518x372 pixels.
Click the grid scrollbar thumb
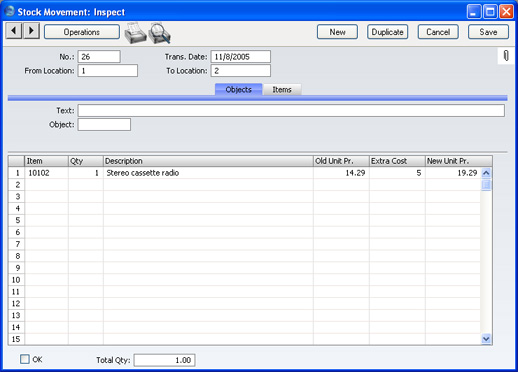tap(486, 185)
